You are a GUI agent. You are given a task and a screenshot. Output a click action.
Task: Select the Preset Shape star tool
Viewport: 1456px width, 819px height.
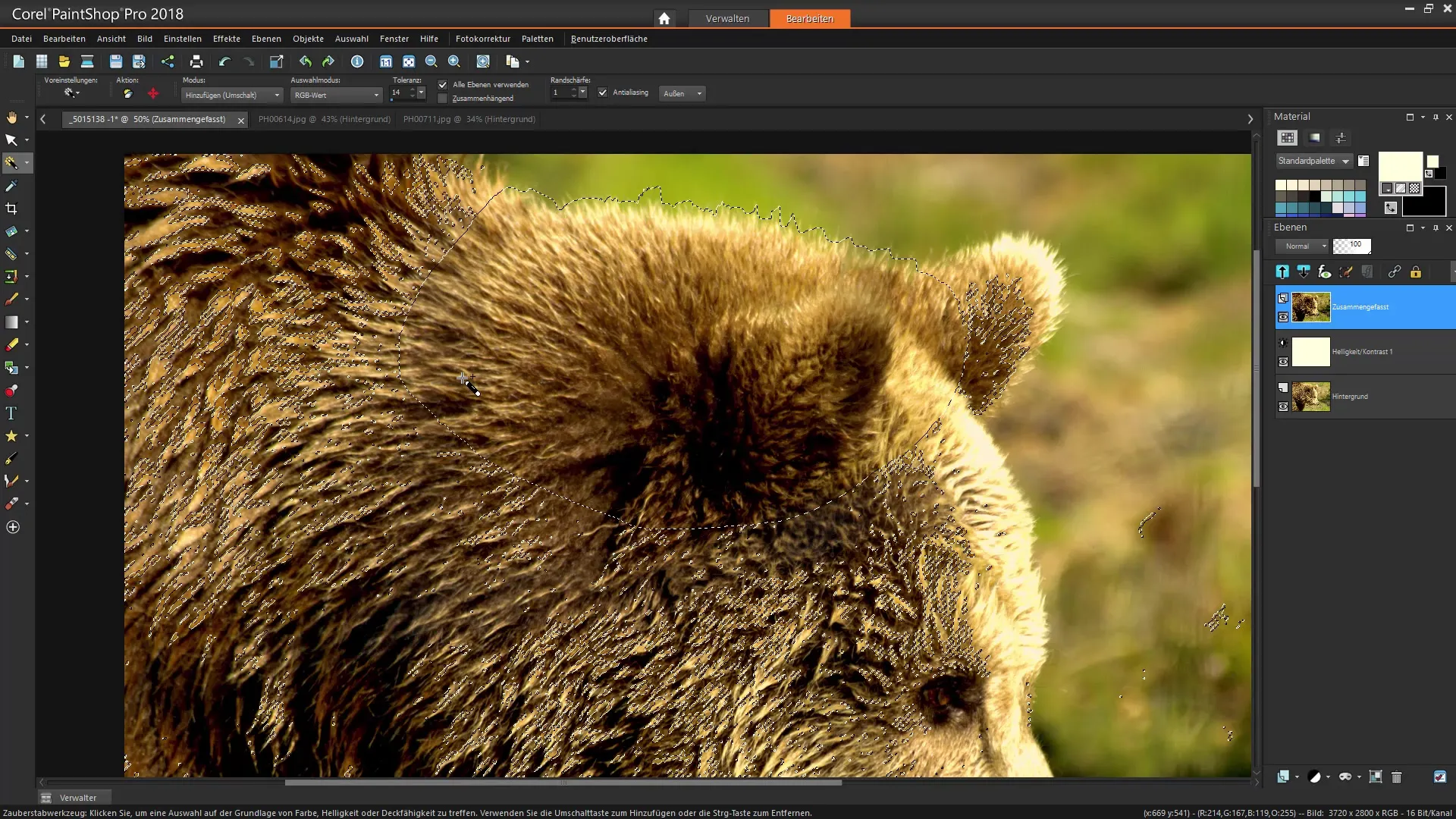(x=11, y=436)
